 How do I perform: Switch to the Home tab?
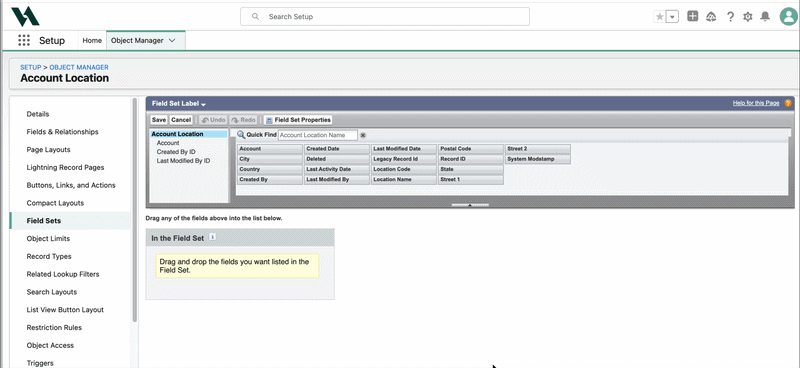coord(92,40)
